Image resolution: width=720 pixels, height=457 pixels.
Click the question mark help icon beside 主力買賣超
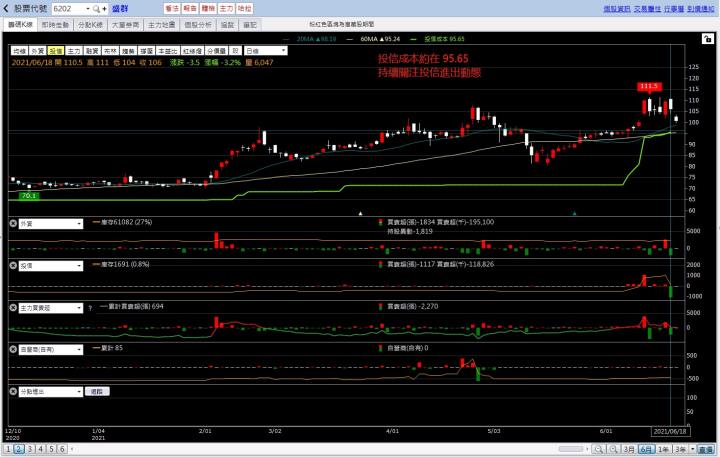90,308
